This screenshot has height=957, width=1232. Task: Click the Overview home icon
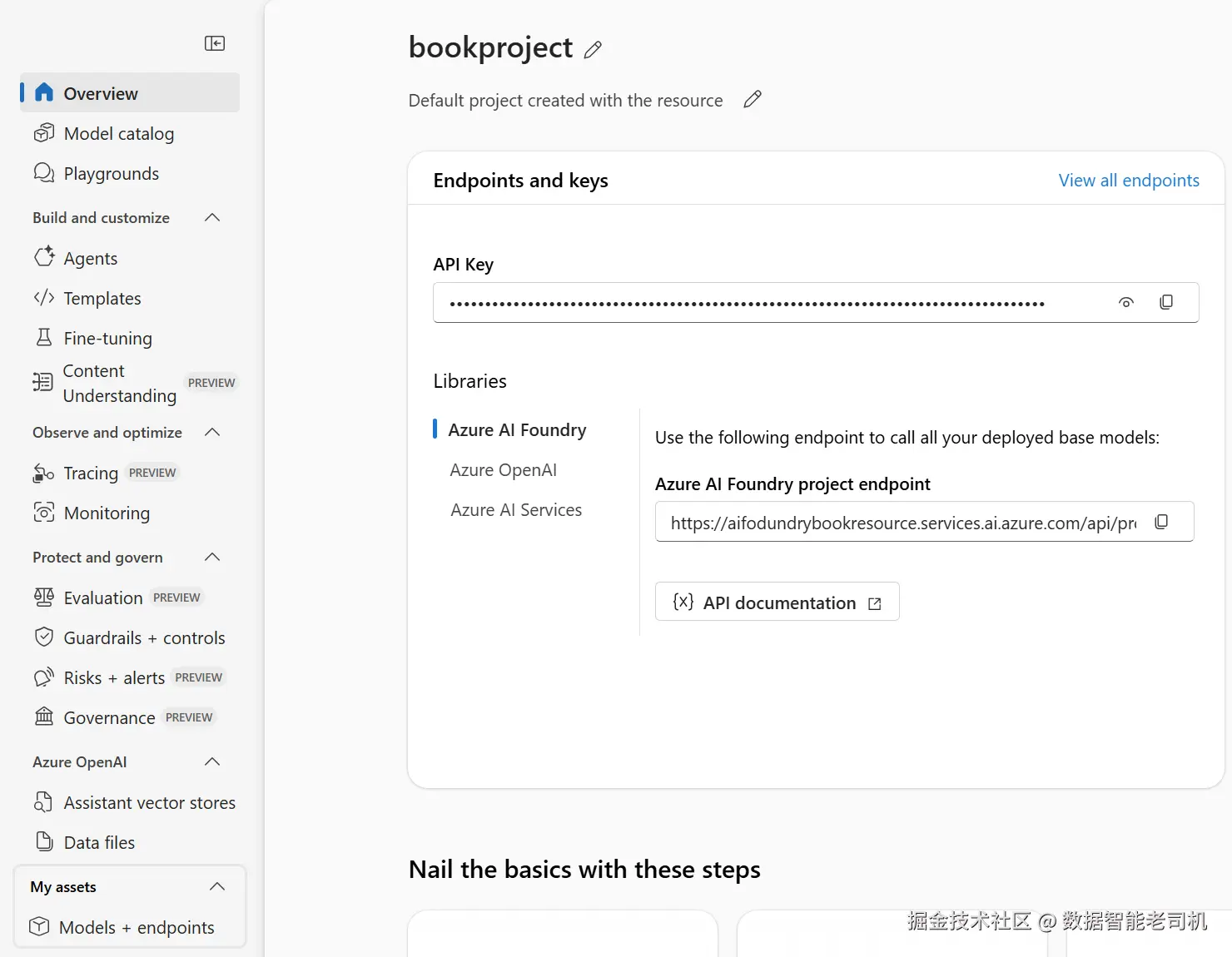[44, 92]
